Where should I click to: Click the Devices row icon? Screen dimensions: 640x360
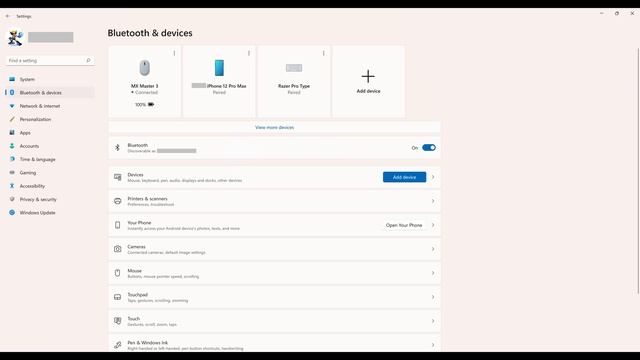[x=118, y=177]
